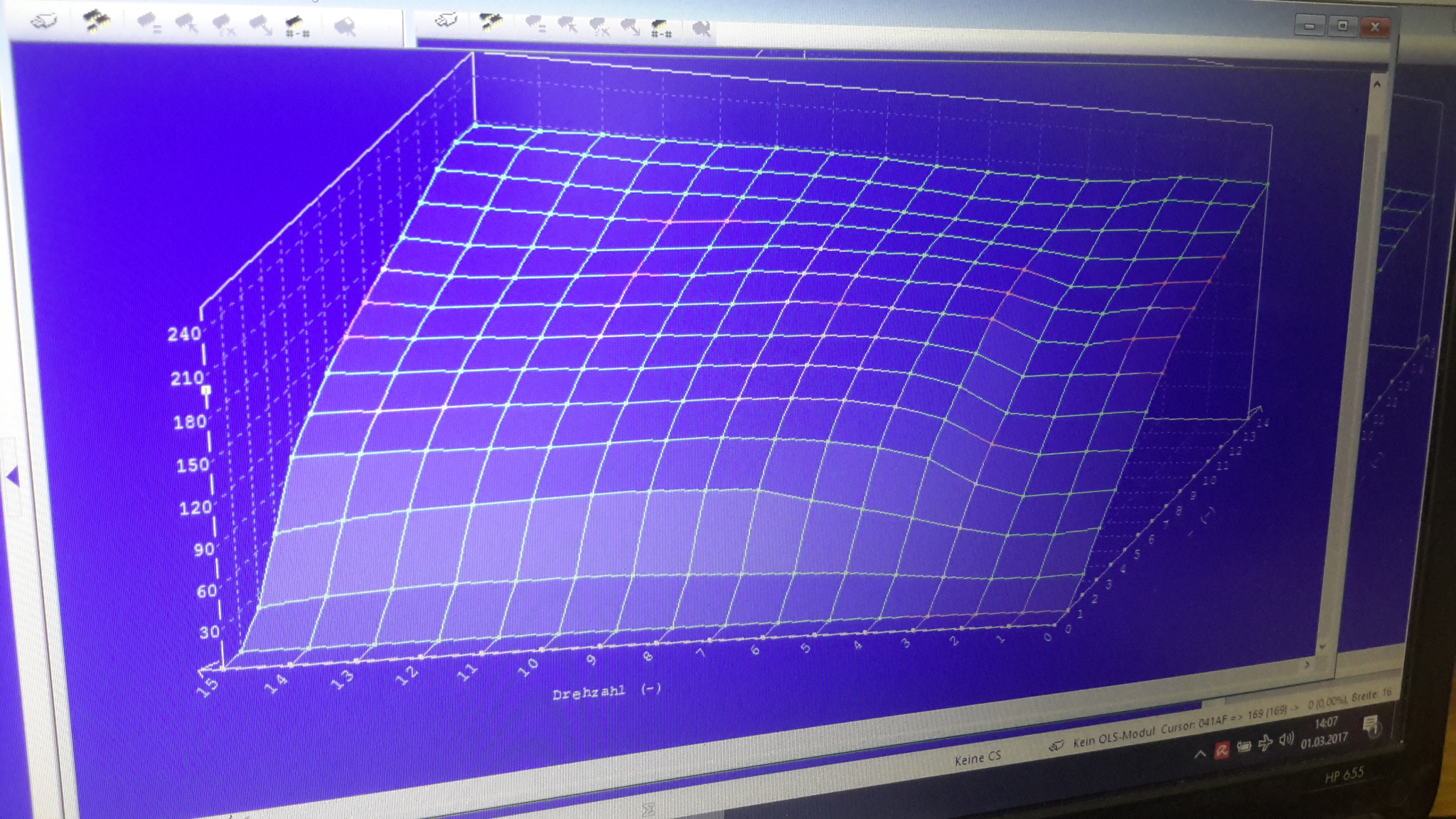Click the chip equals icon in right toolbar

click(x=535, y=25)
